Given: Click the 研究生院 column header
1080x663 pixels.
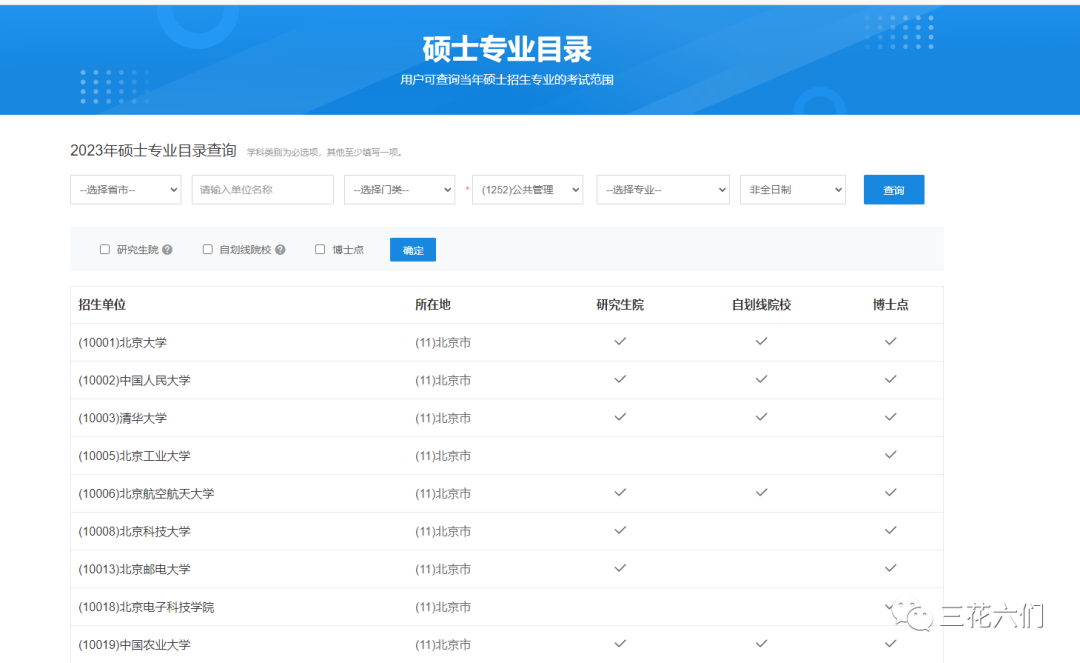Looking at the screenshot, I should pyautogui.click(x=620, y=305).
